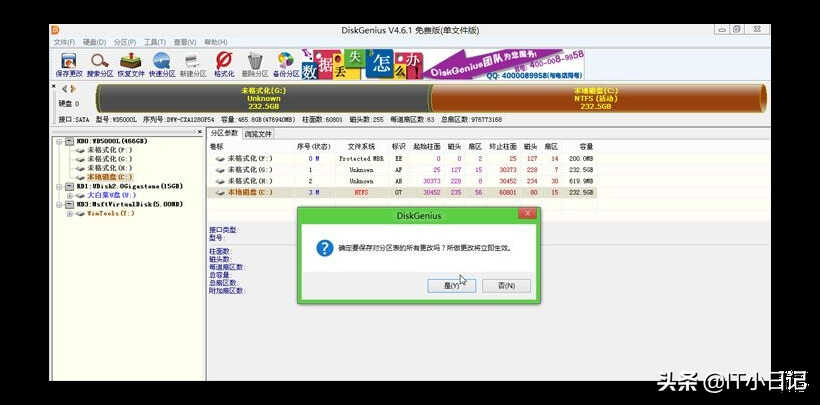Image resolution: width=820 pixels, height=405 pixels.
Task: Click the 删除分区 (Delete Partition) trash icon
Action: click(255, 64)
